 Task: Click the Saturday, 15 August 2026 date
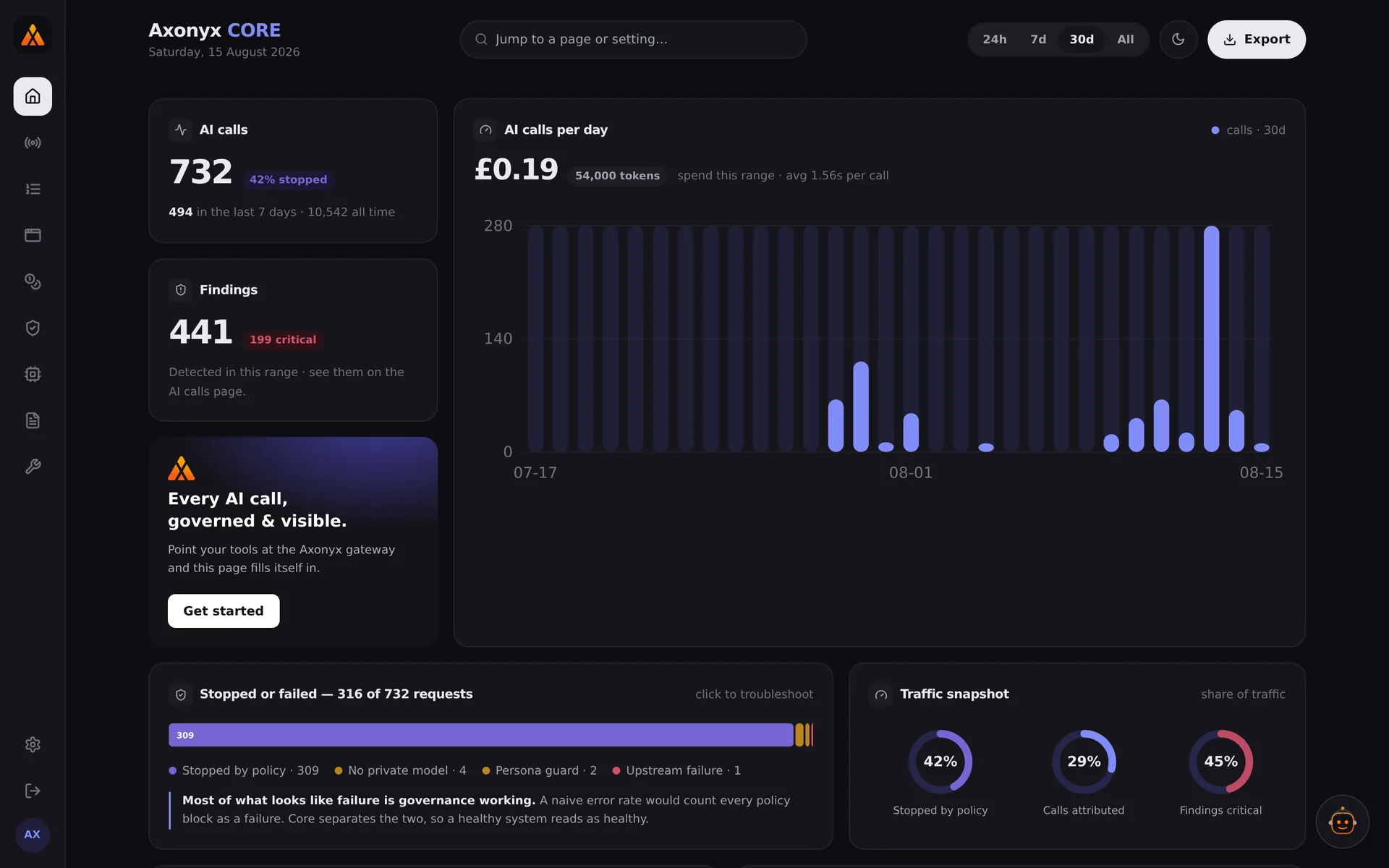coord(224,52)
